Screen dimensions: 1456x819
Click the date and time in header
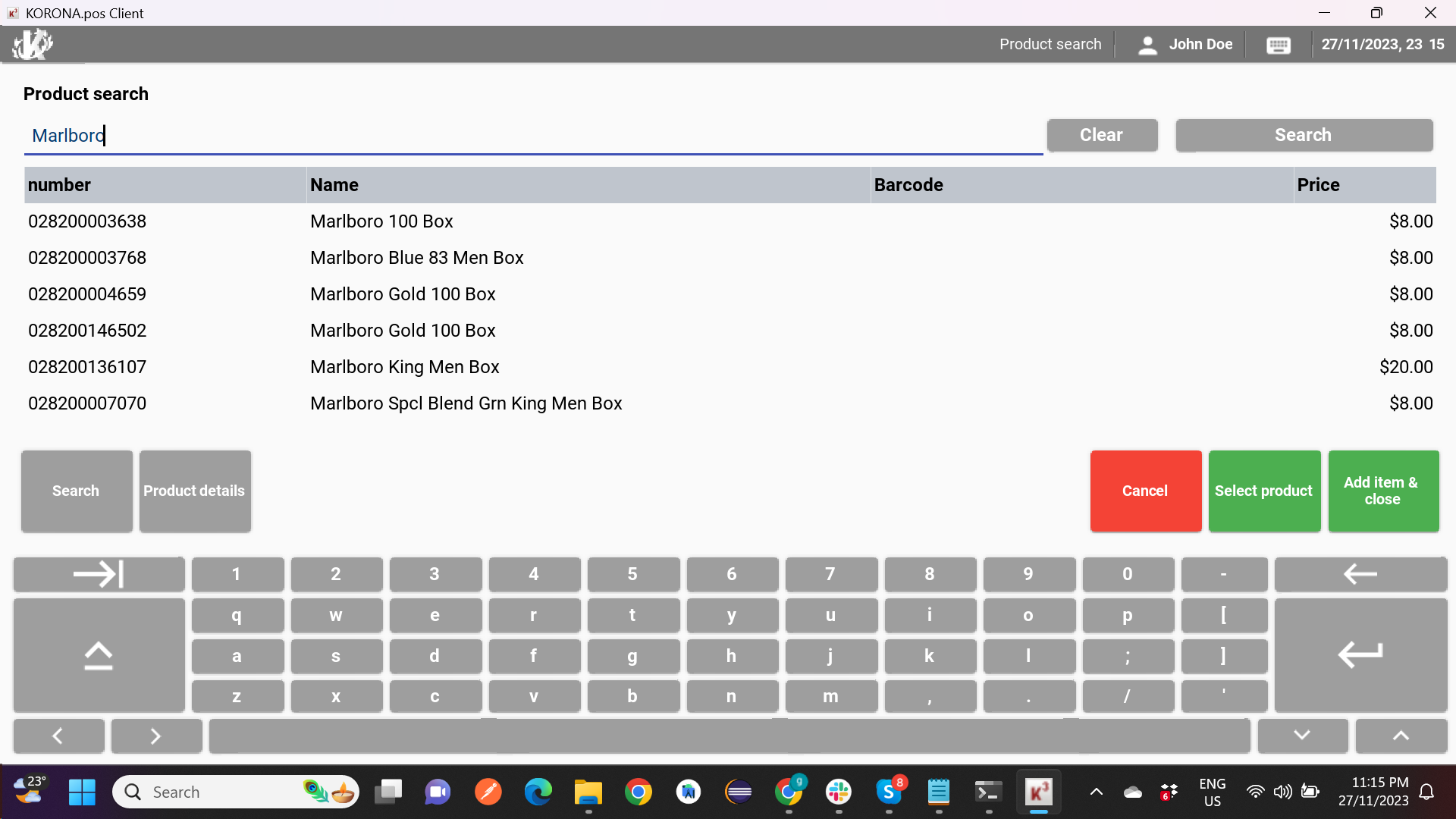[x=1382, y=44]
